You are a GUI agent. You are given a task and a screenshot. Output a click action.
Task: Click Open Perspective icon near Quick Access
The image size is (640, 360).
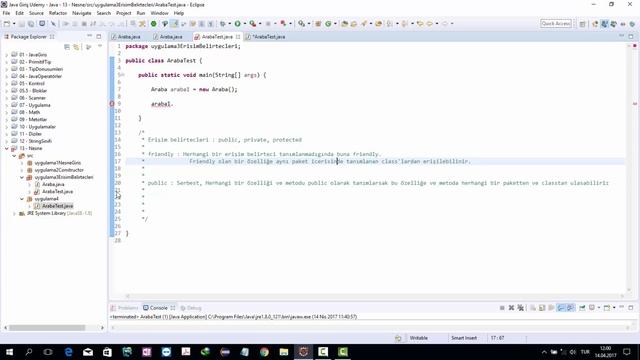click(582, 24)
